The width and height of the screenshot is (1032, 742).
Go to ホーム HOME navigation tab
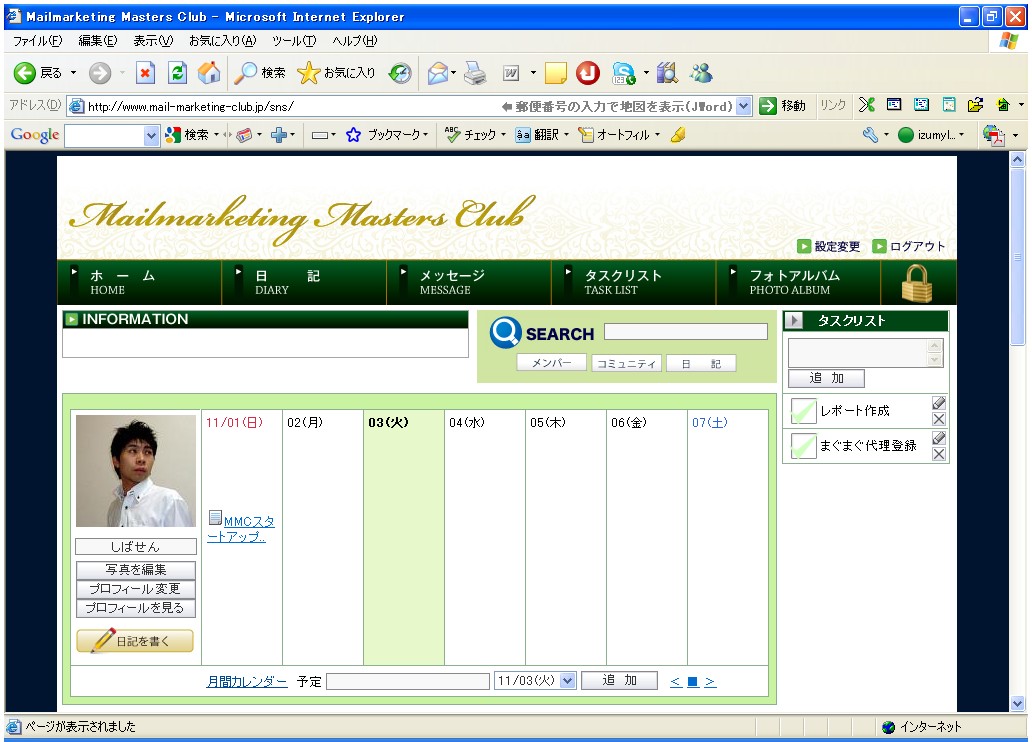[x=140, y=282]
